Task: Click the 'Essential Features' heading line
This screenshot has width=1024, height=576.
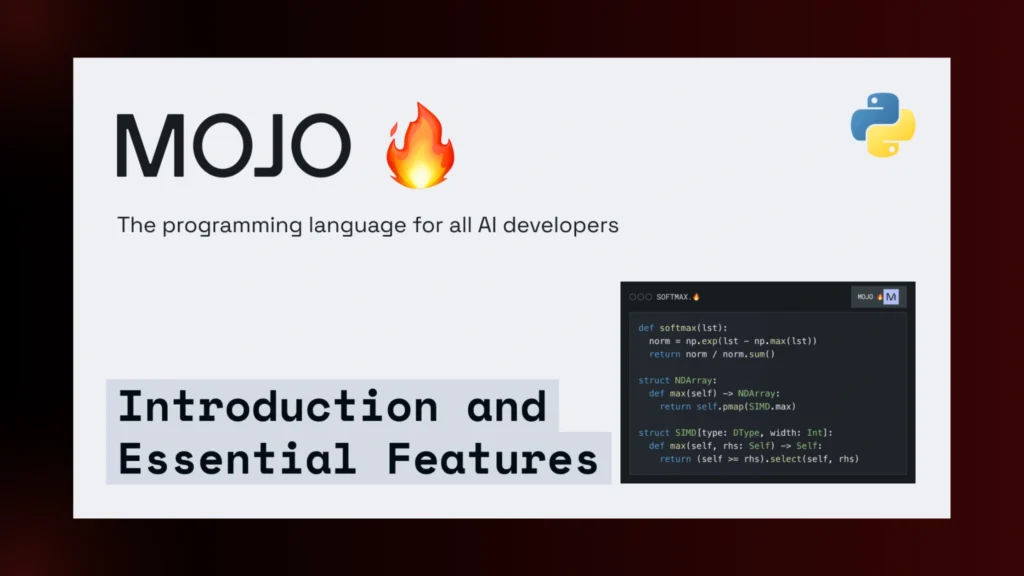Action: tap(358, 458)
